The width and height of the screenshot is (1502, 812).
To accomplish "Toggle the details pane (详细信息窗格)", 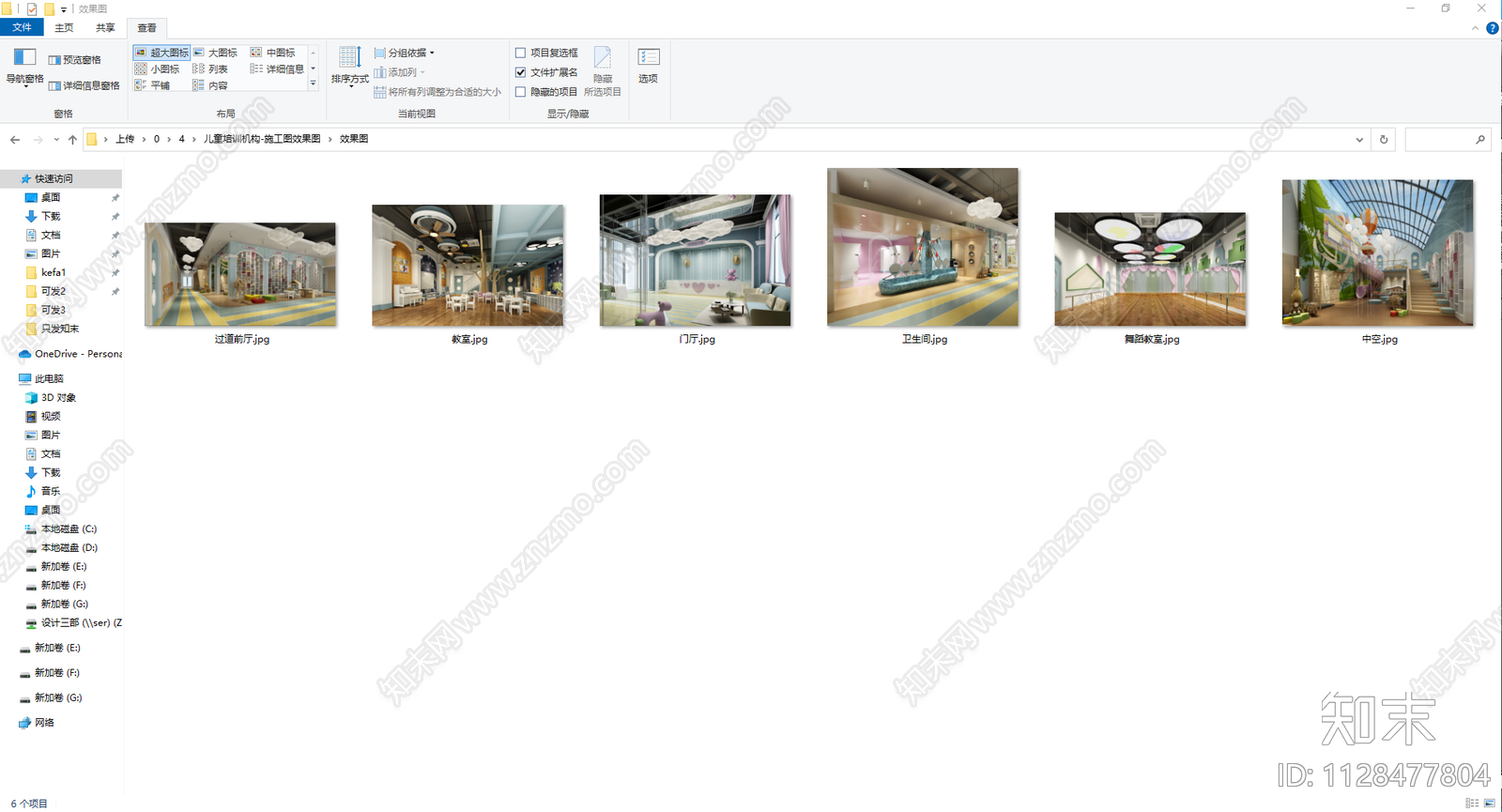I will coord(84,85).
